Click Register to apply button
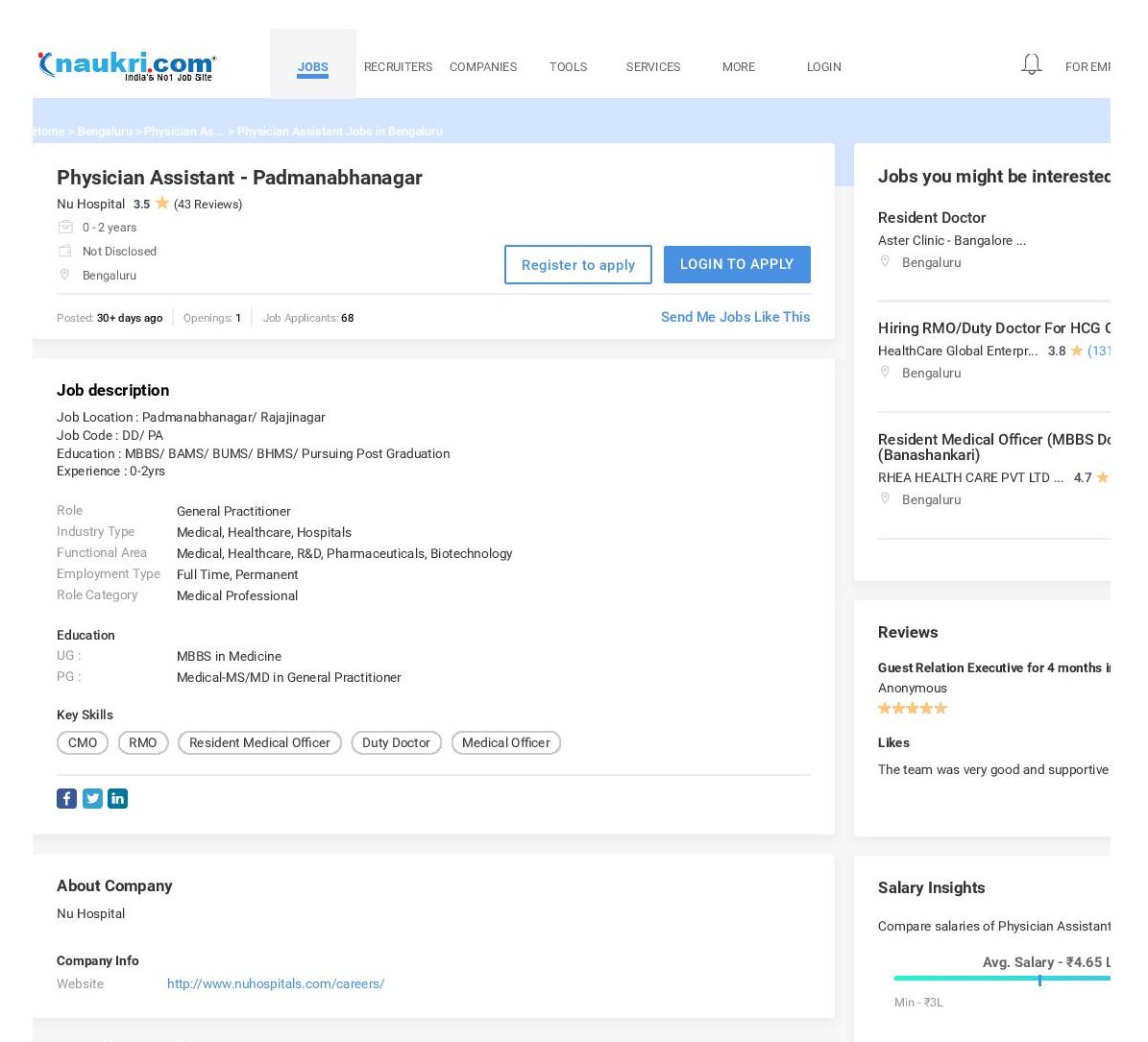This screenshot has height=1042, width=1148. click(x=578, y=265)
